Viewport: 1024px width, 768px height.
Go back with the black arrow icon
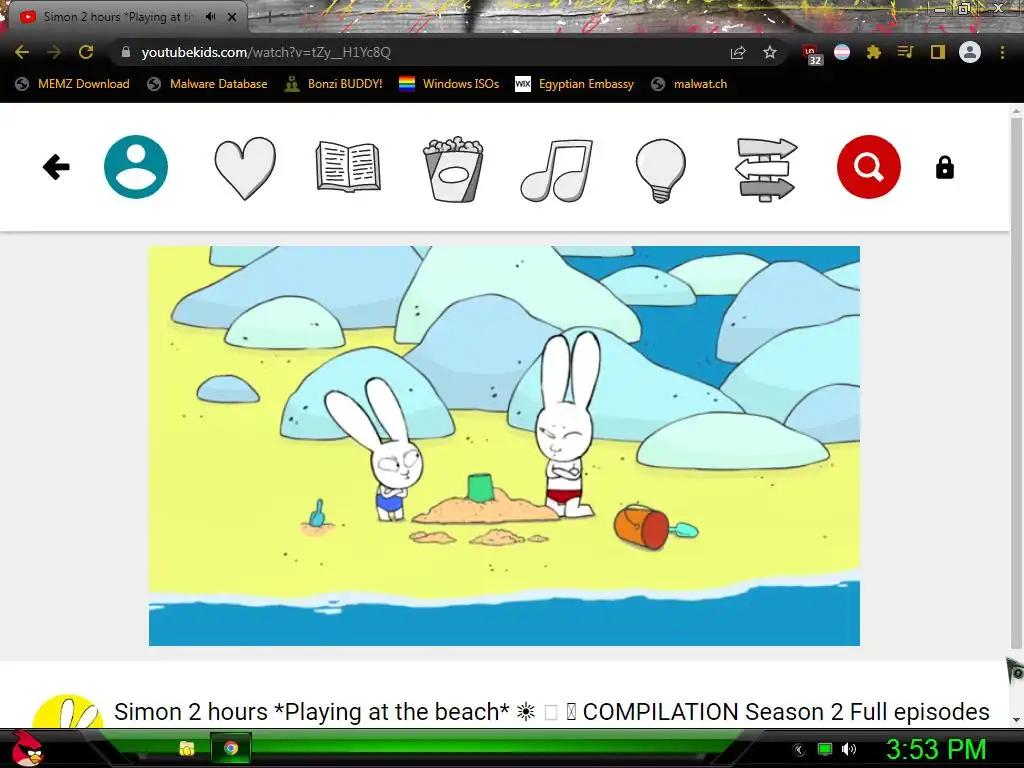(56, 167)
